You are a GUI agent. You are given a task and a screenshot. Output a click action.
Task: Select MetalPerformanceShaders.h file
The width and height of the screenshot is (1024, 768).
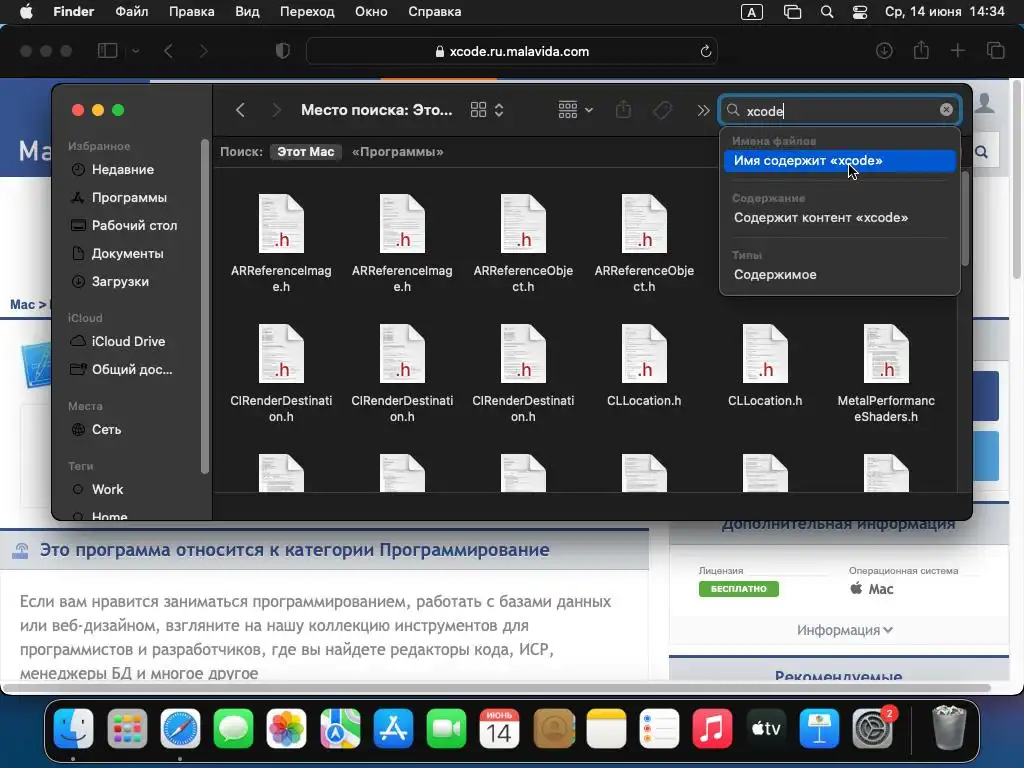click(x=886, y=373)
